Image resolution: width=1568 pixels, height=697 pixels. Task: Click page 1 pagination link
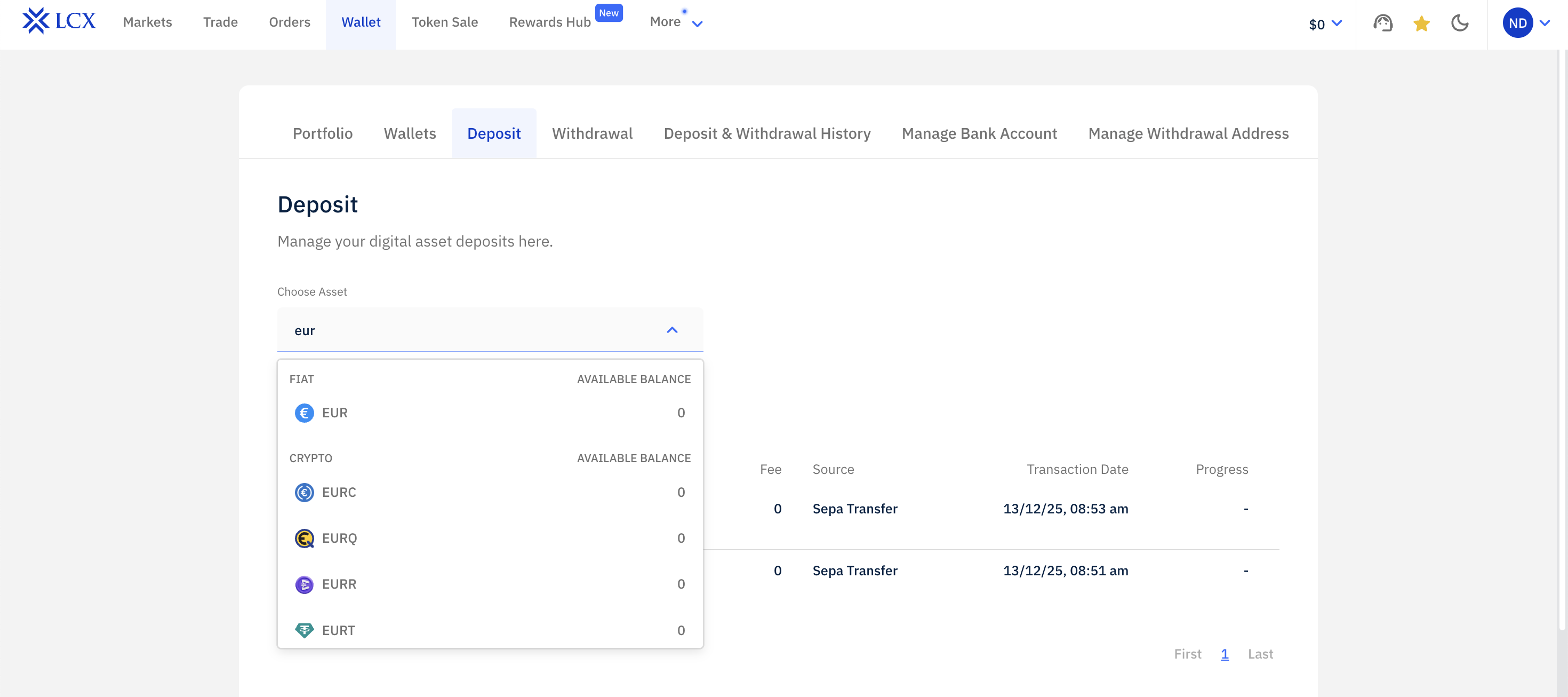[1224, 654]
